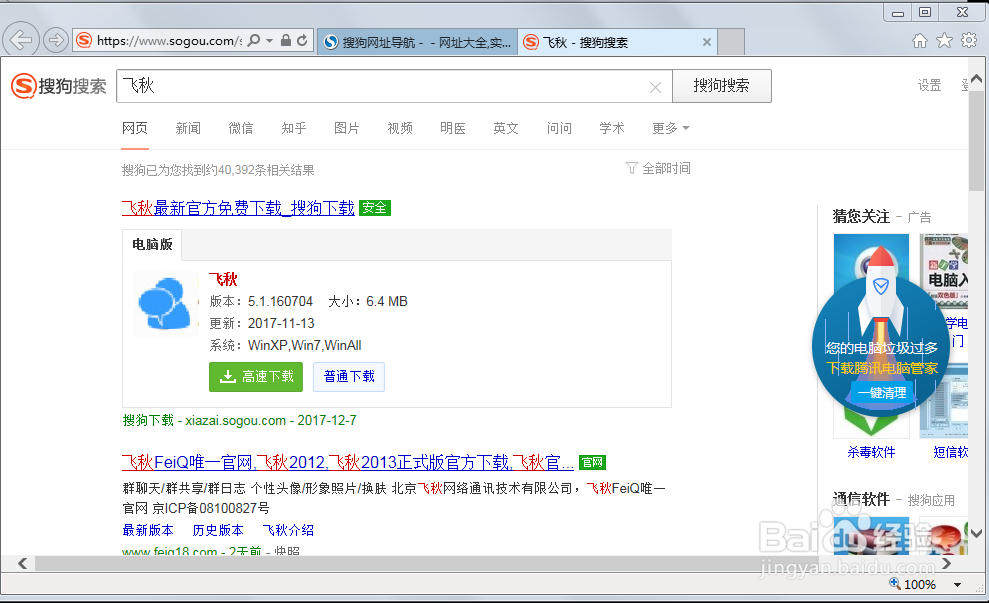Viewport: 989px width, 603px height.
Task: Click the result count text 约40,392条相关结果
Action: click(259, 170)
